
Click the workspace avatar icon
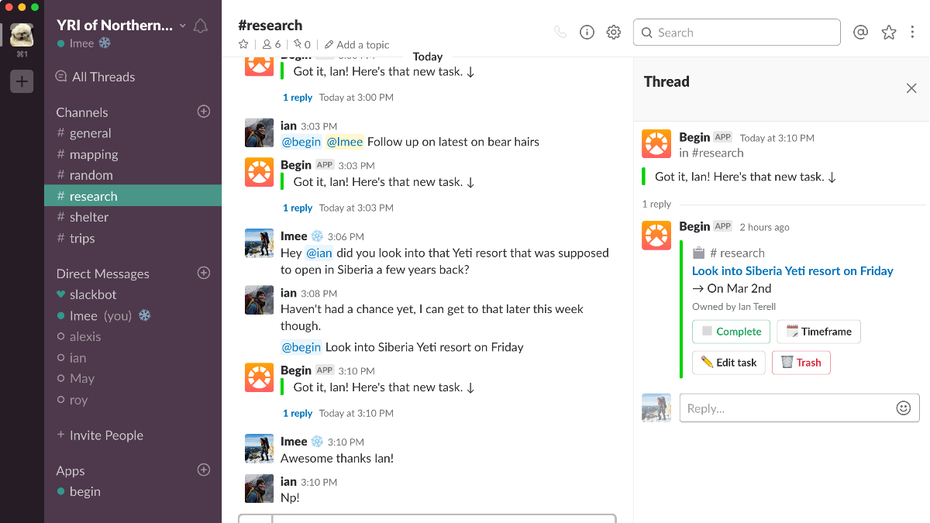tap(22, 35)
